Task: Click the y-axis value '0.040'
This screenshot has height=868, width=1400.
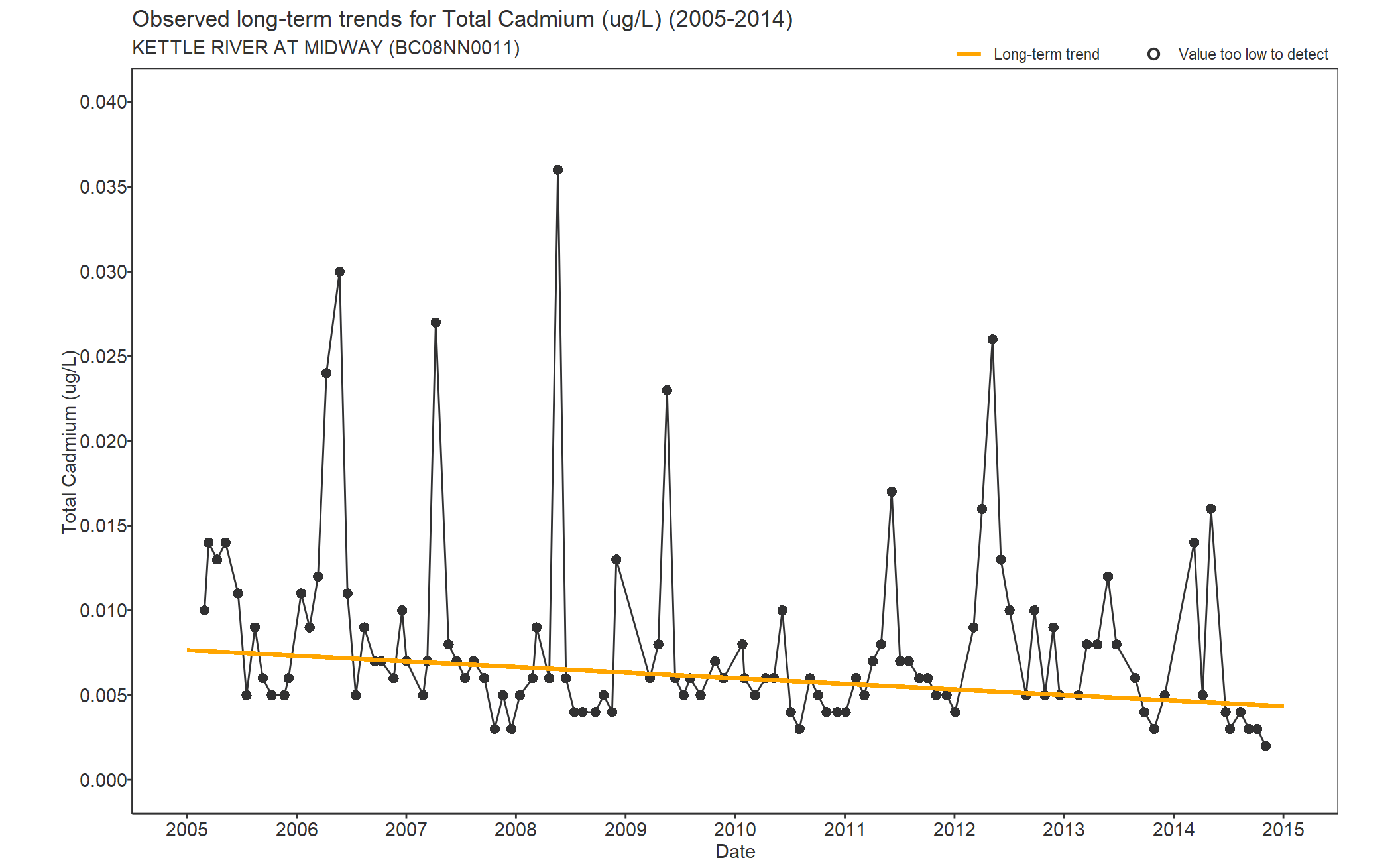Action: pos(103,102)
